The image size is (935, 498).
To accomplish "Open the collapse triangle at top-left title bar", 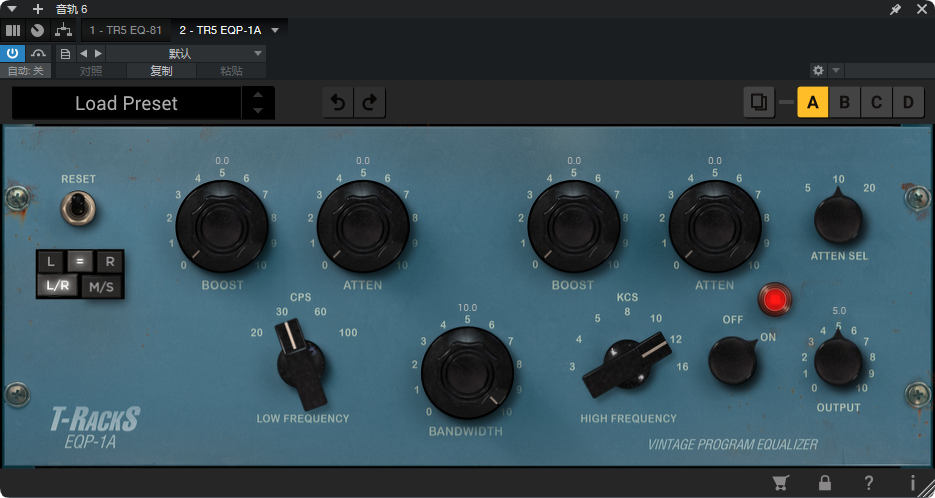I will (11, 9).
